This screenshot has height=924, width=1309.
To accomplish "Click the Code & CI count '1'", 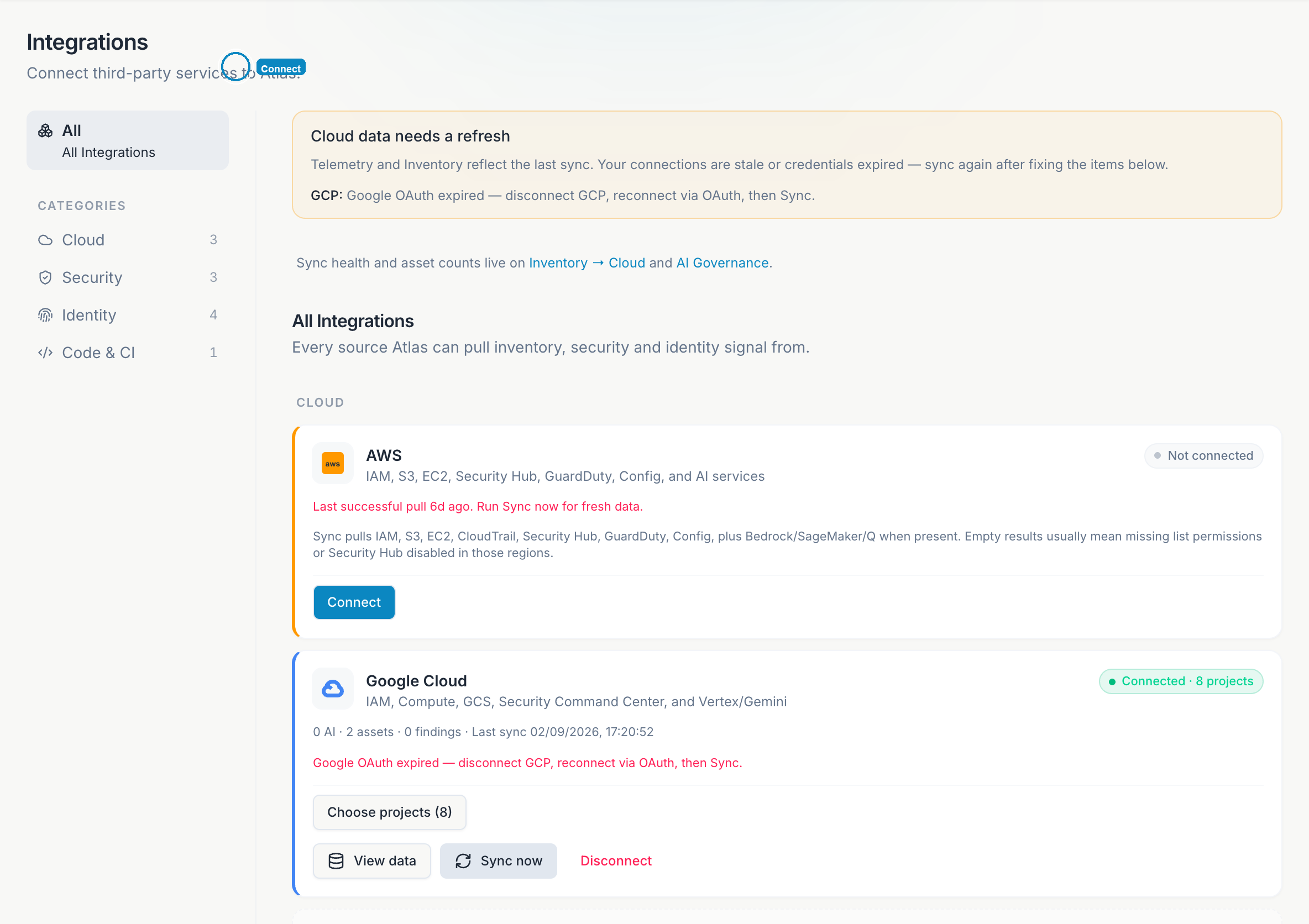I will point(213,353).
